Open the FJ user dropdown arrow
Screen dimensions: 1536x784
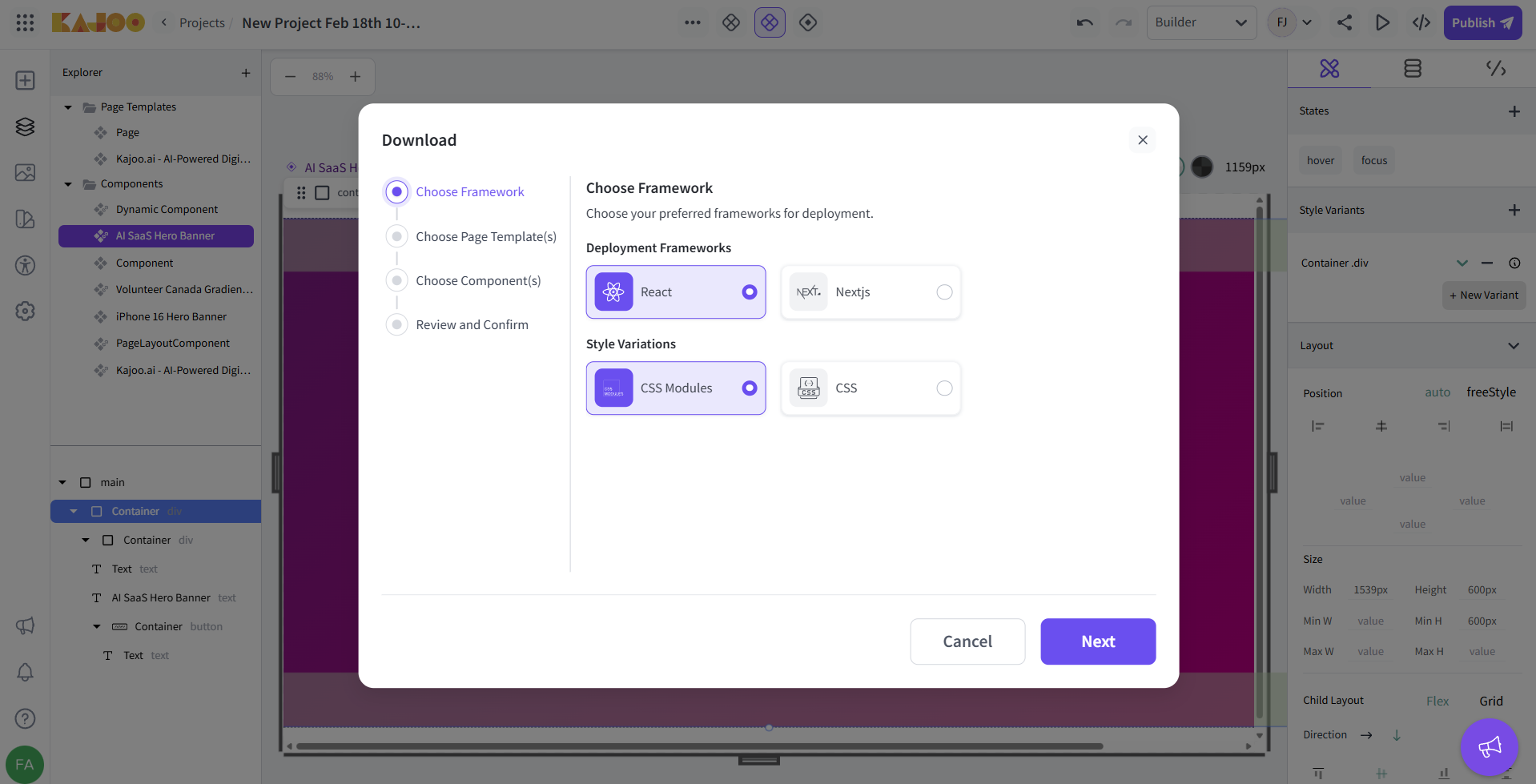[1307, 22]
